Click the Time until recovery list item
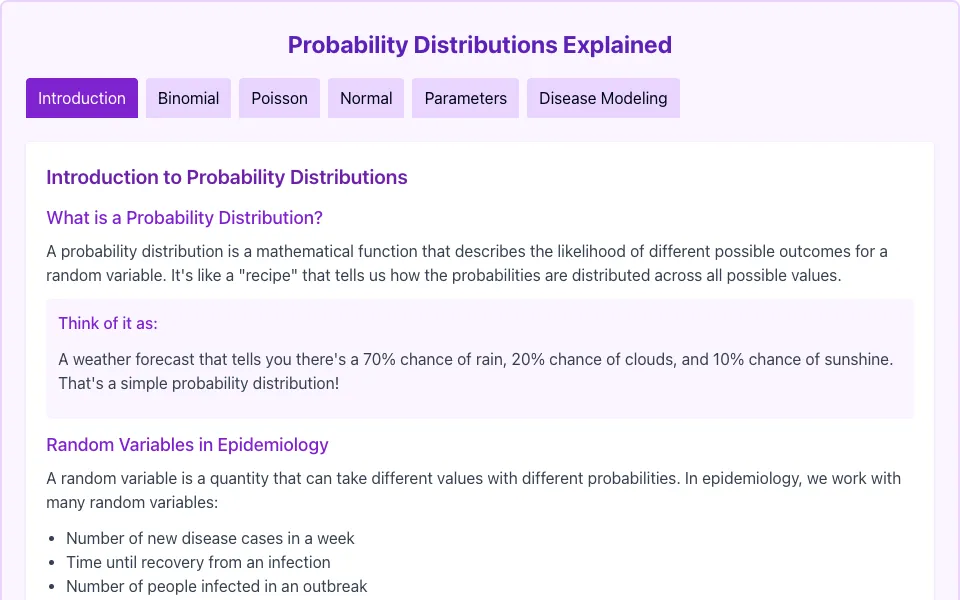Viewport: 960px width, 600px height. pyautogui.click(x=198, y=562)
